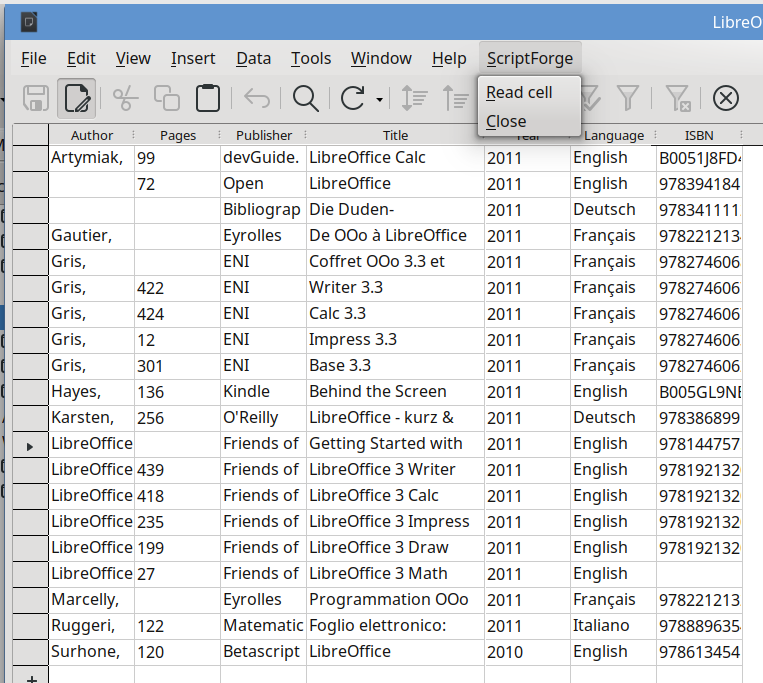
Task: Click the ISBN column header
Action: tap(699, 135)
